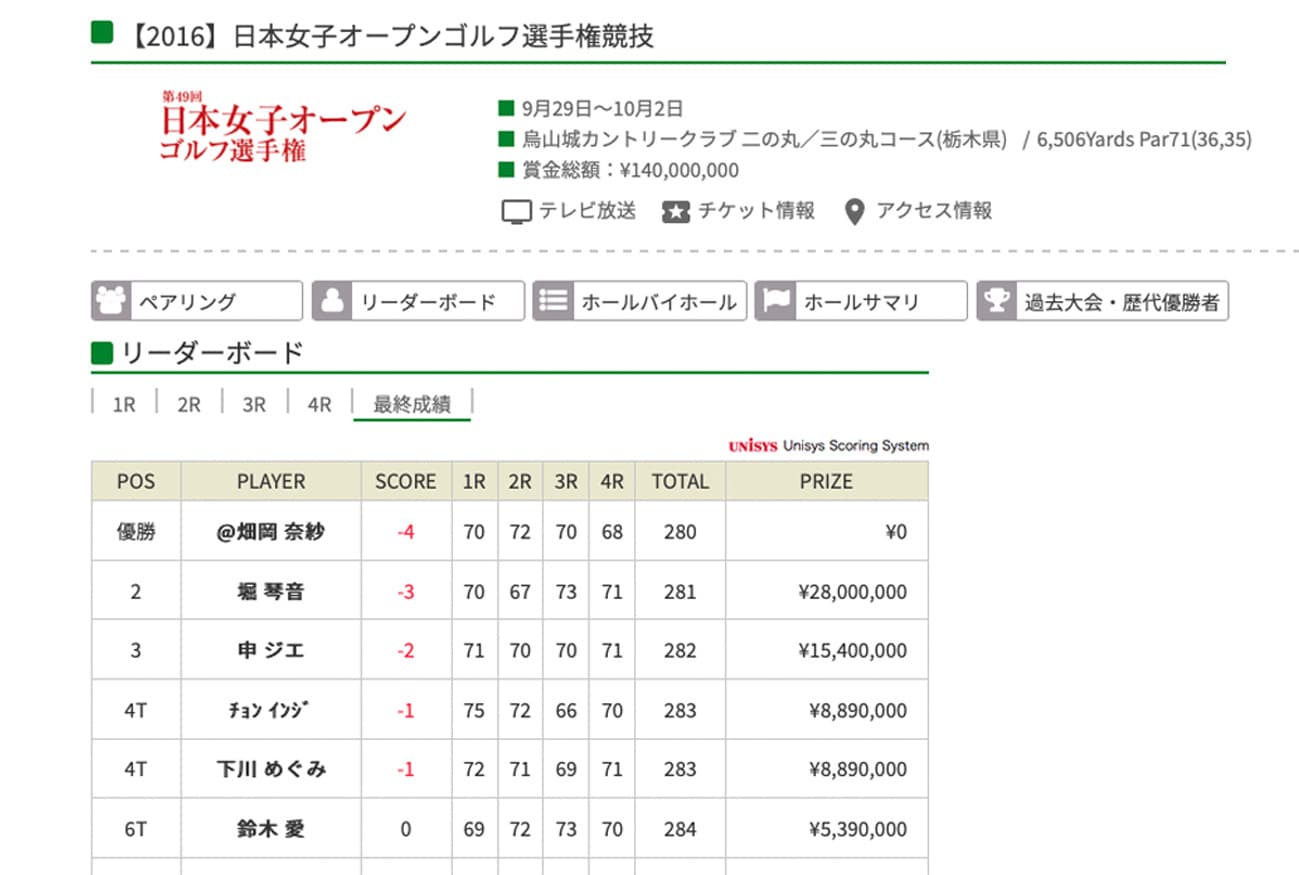
Task: Select the 3R round tab
Action: [254, 405]
